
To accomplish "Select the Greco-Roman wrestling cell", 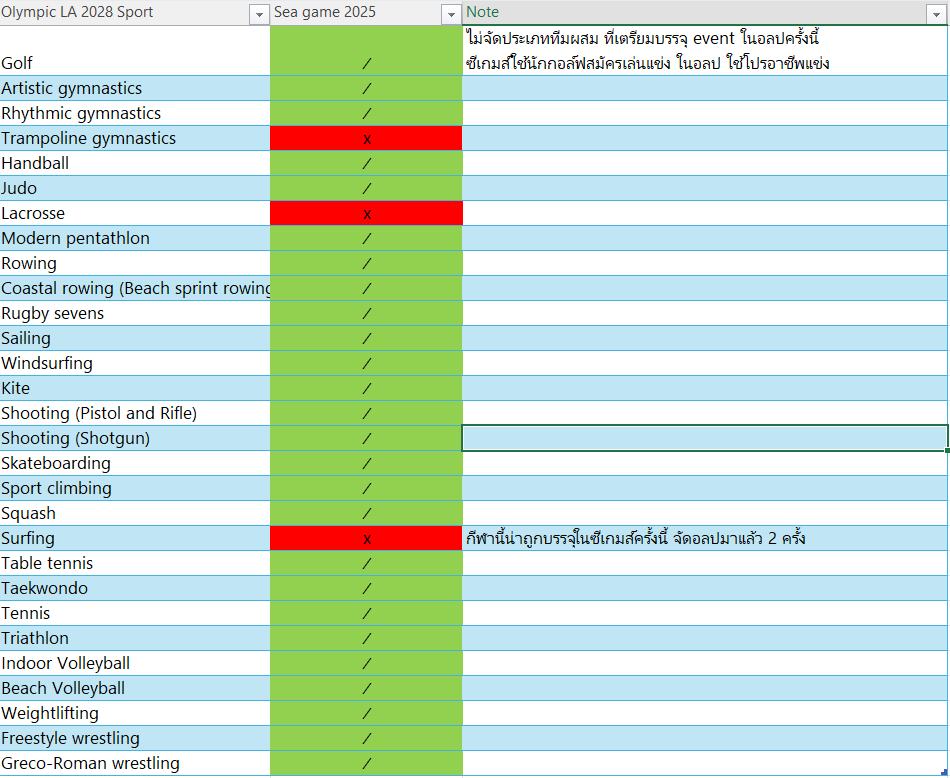I will 135,763.
